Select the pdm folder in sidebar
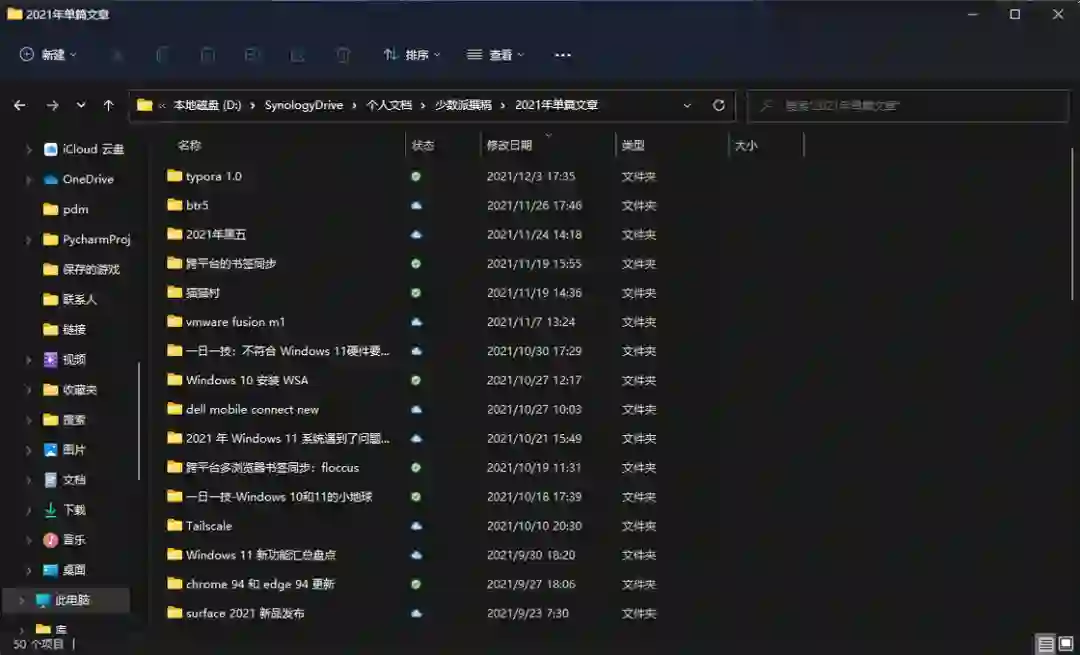Screen dimensions: 1080x655 (x=66, y=209)
